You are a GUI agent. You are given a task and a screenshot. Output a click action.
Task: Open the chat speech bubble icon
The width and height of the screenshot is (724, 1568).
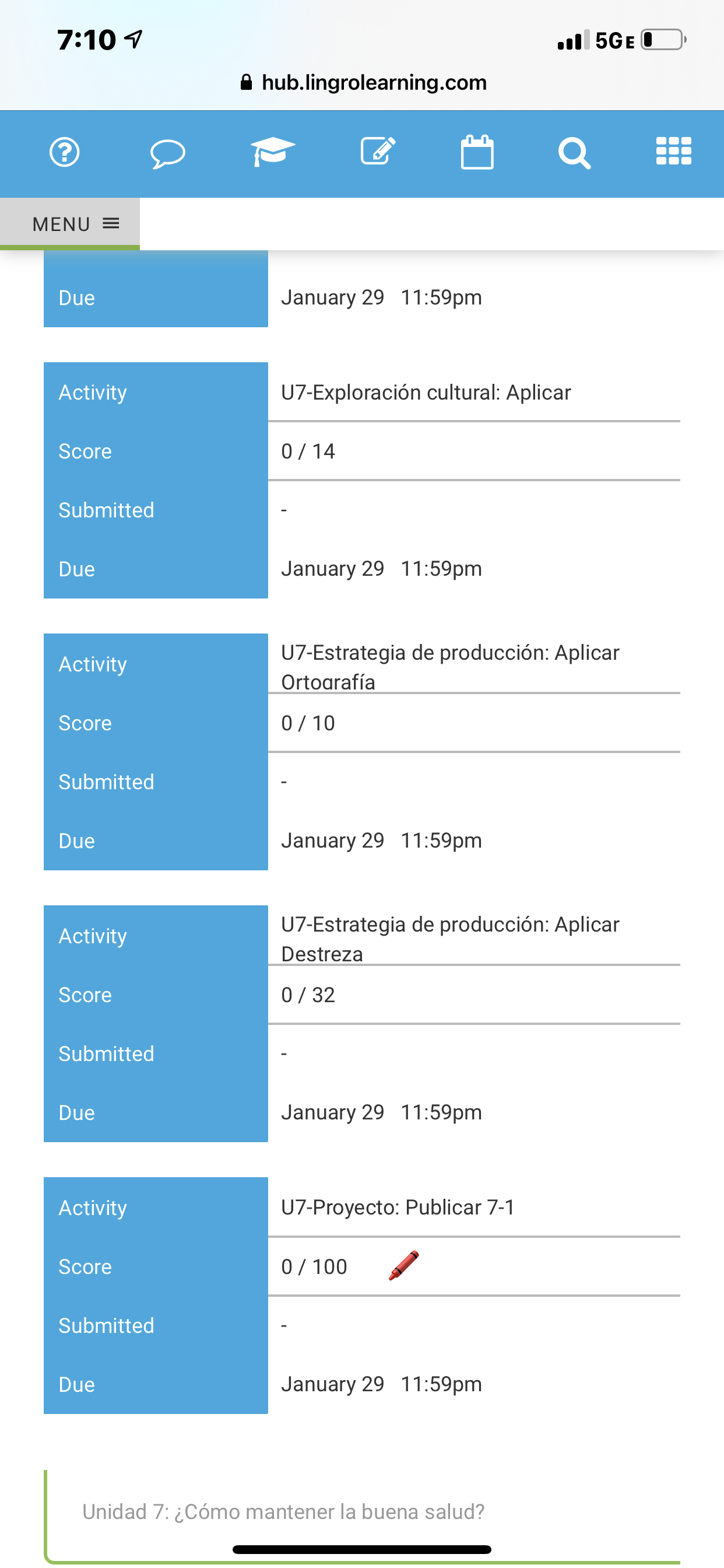coord(167,153)
